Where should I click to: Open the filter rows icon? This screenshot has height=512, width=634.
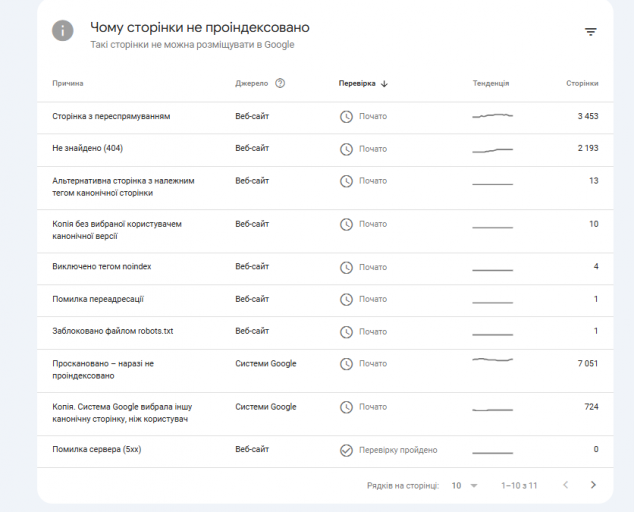[x=591, y=32]
